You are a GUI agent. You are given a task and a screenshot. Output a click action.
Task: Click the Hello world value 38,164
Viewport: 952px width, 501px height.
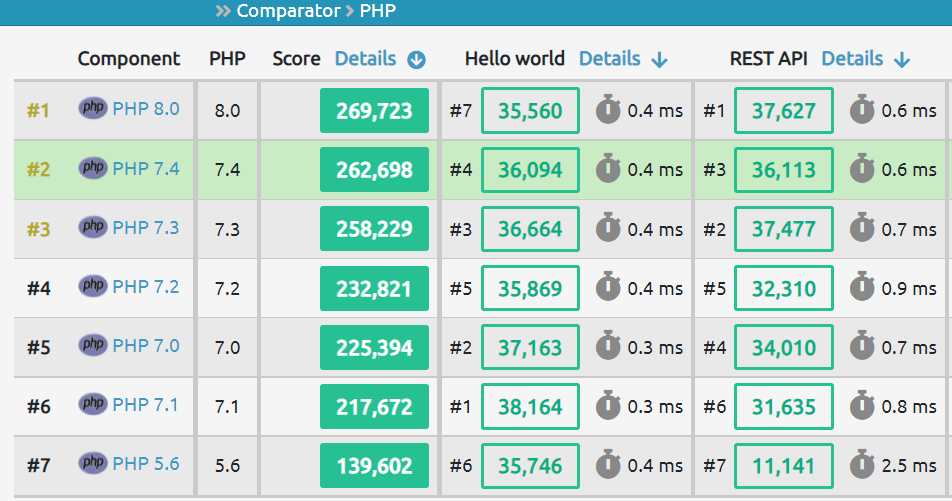coord(531,406)
